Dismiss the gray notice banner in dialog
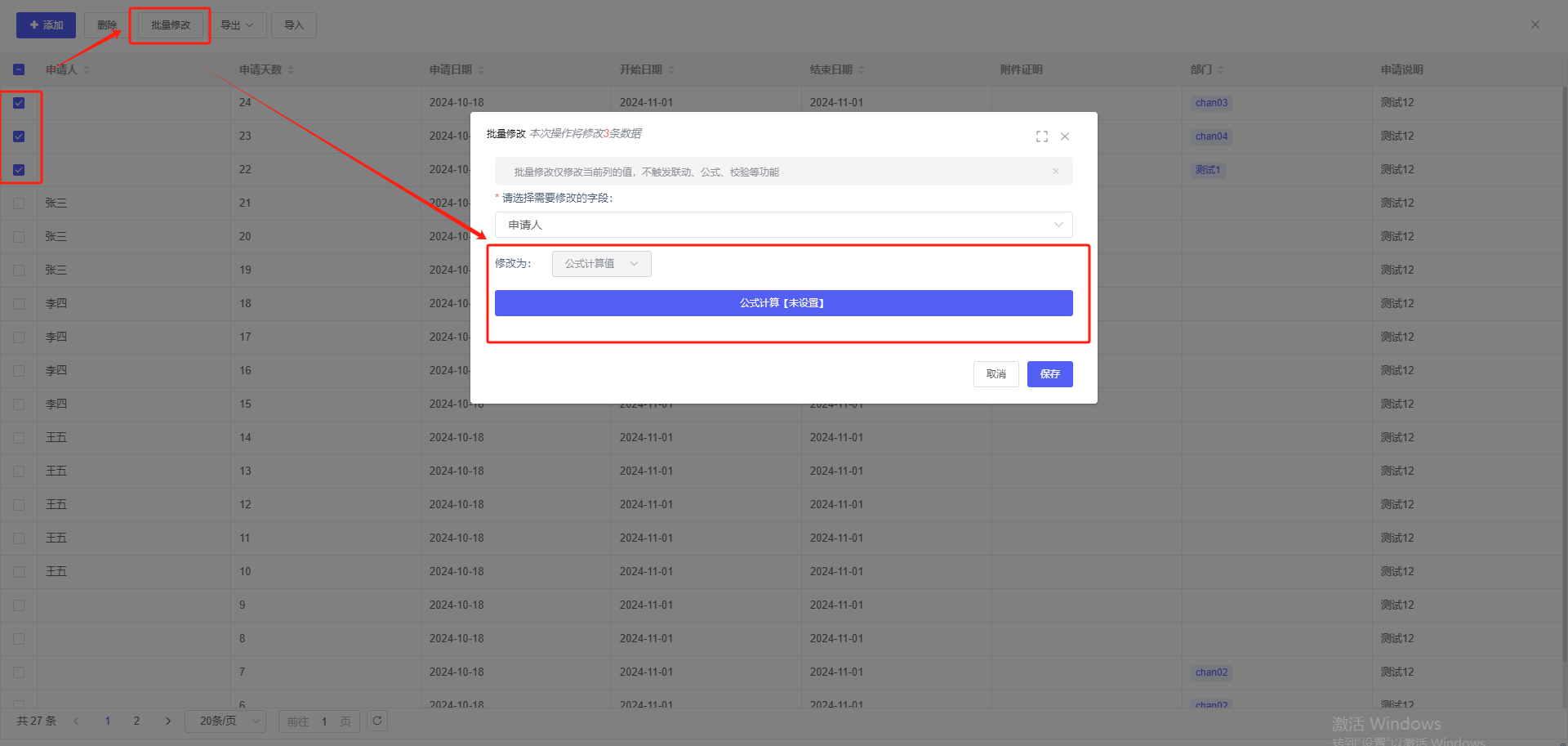The image size is (1568, 746). pos(1056,172)
